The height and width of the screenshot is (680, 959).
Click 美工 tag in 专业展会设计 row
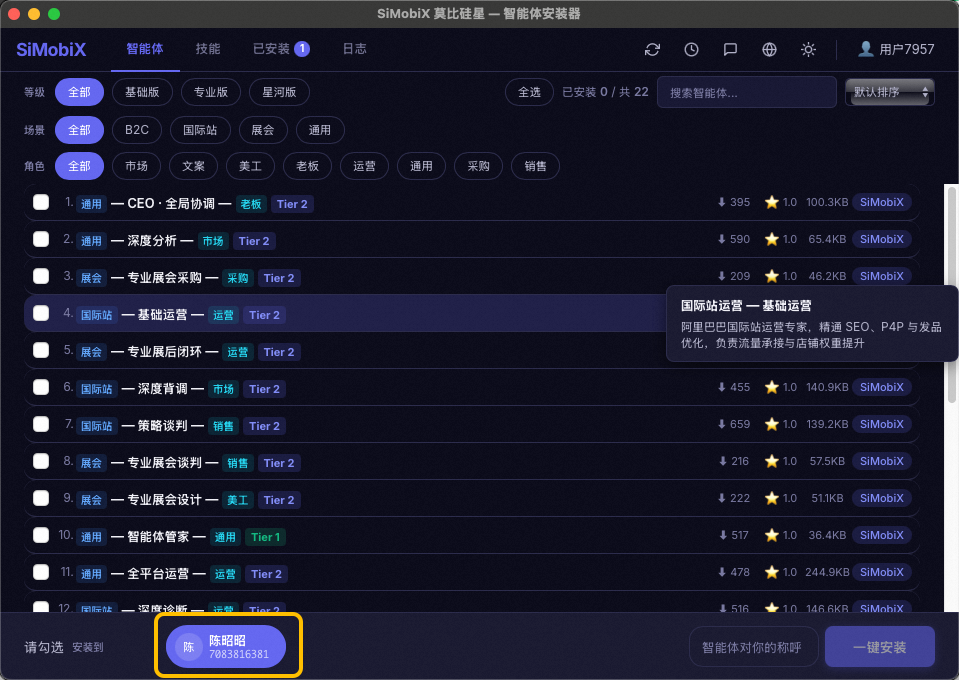point(238,500)
